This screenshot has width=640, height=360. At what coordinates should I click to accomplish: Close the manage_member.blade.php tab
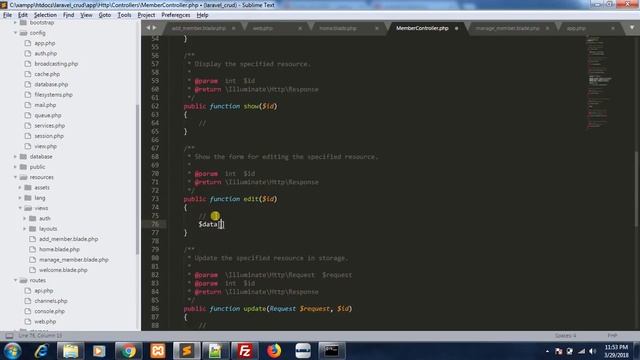[x=547, y=28]
